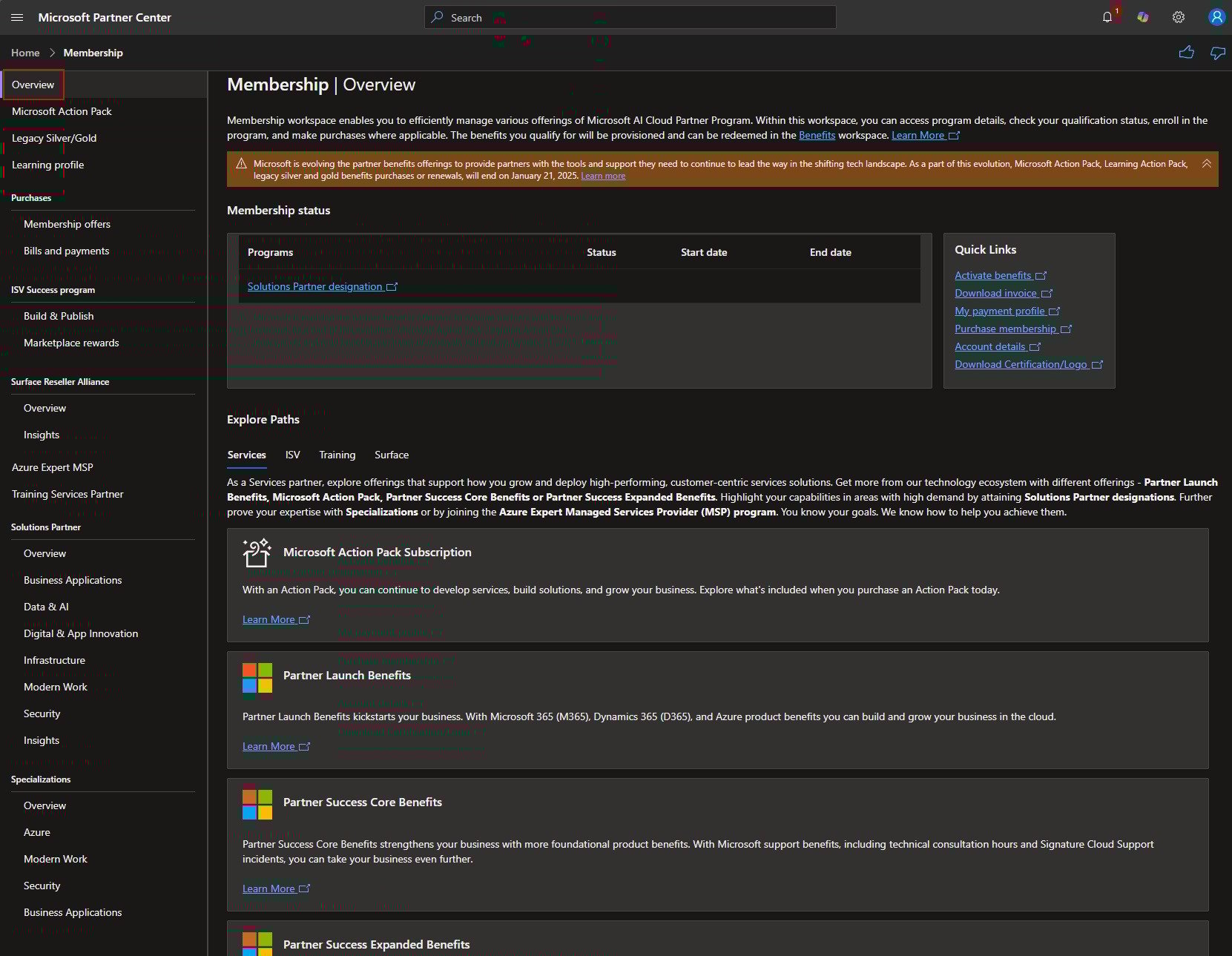Open the notifications bell
Image resolution: width=1232 pixels, height=956 pixels.
coord(1107,17)
